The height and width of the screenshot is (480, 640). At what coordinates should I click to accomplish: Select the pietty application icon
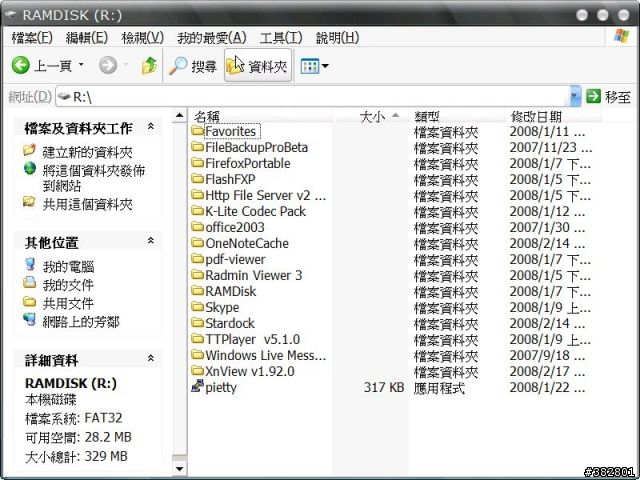(198, 386)
